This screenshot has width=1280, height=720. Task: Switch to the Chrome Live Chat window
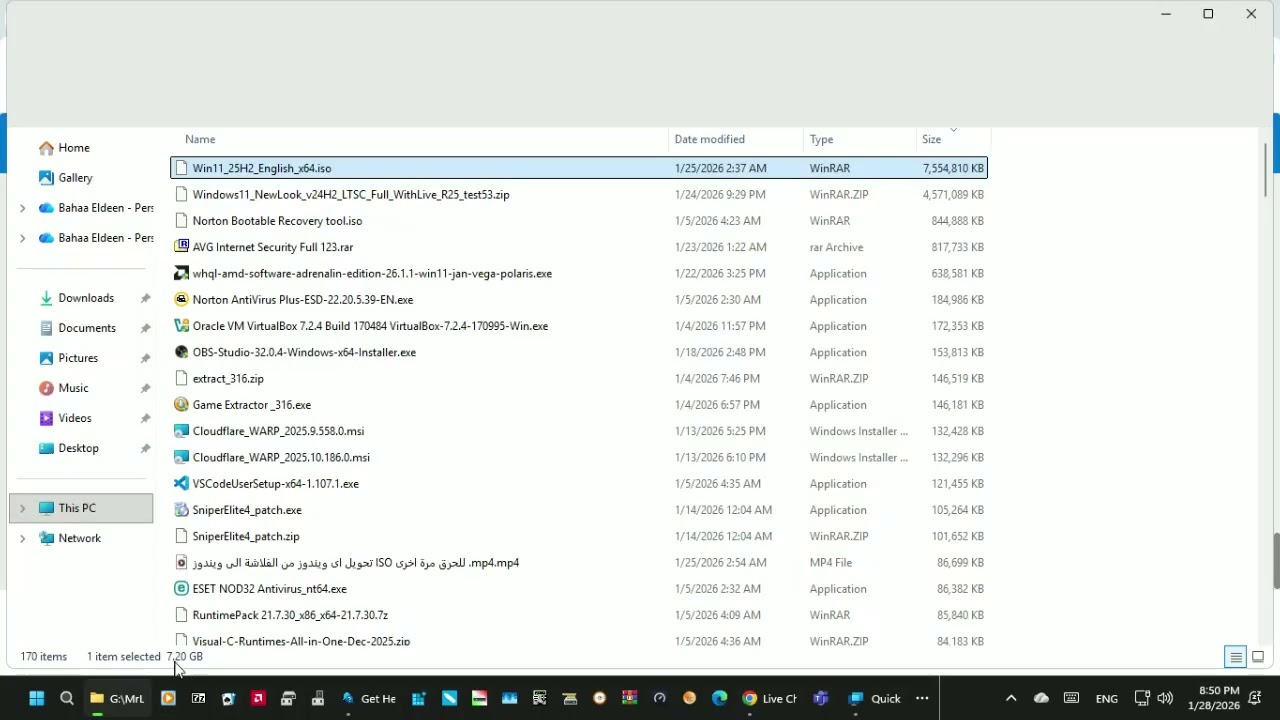tap(769, 699)
